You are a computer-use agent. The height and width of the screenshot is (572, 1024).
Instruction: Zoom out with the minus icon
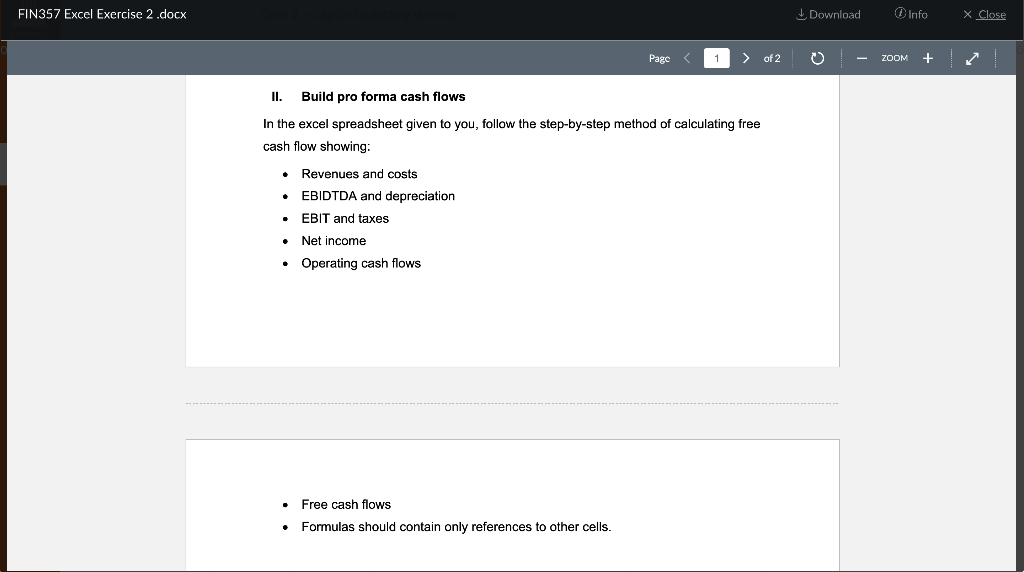pyautogui.click(x=861, y=58)
